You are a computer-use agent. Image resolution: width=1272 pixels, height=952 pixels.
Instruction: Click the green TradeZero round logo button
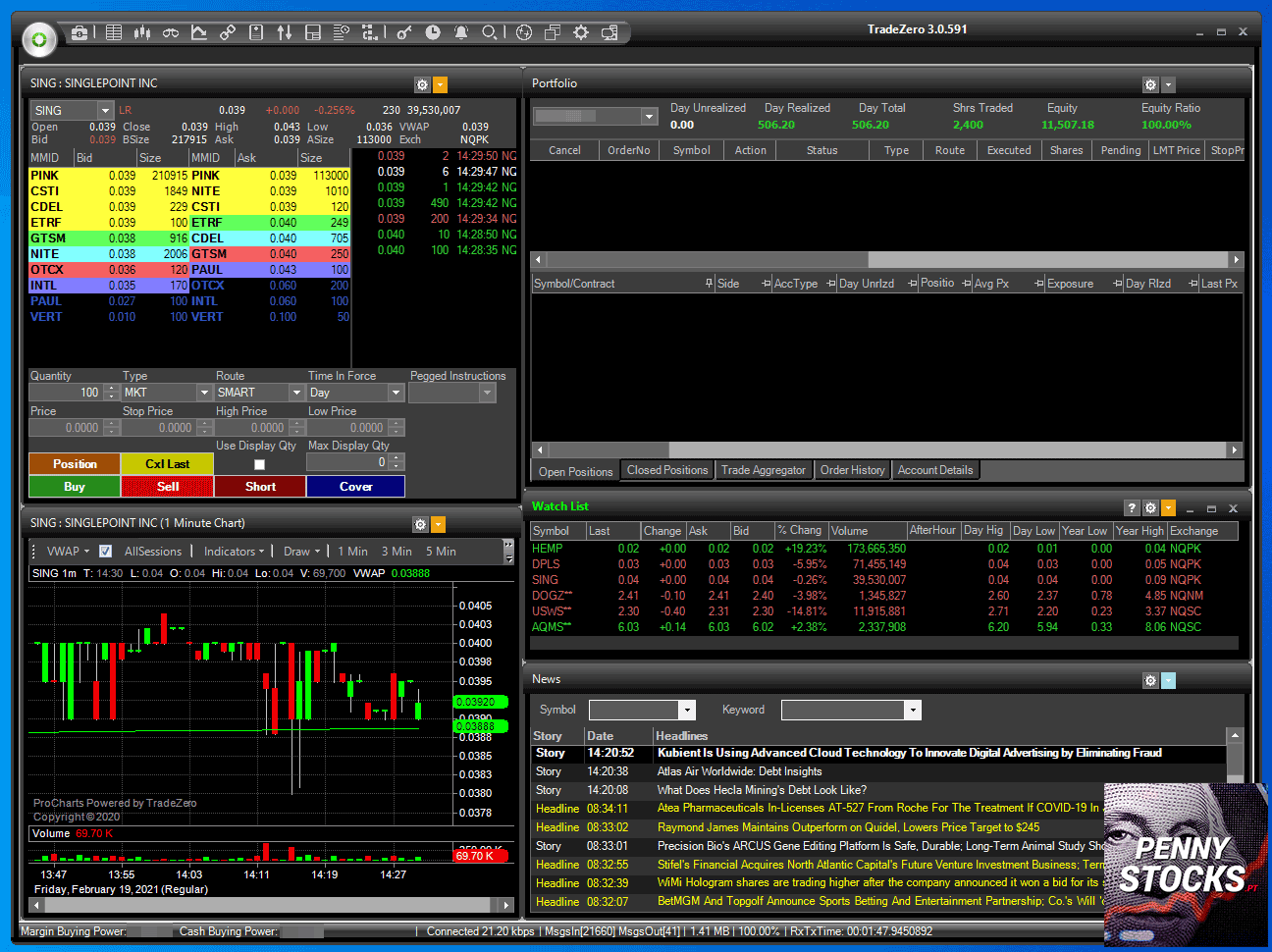click(x=39, y=40)
